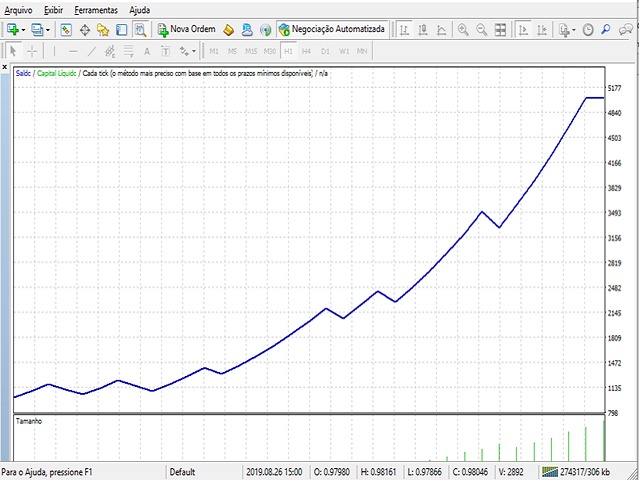640x480 pixels.
Task: Click the 5177 axis value
Action: 615,88
